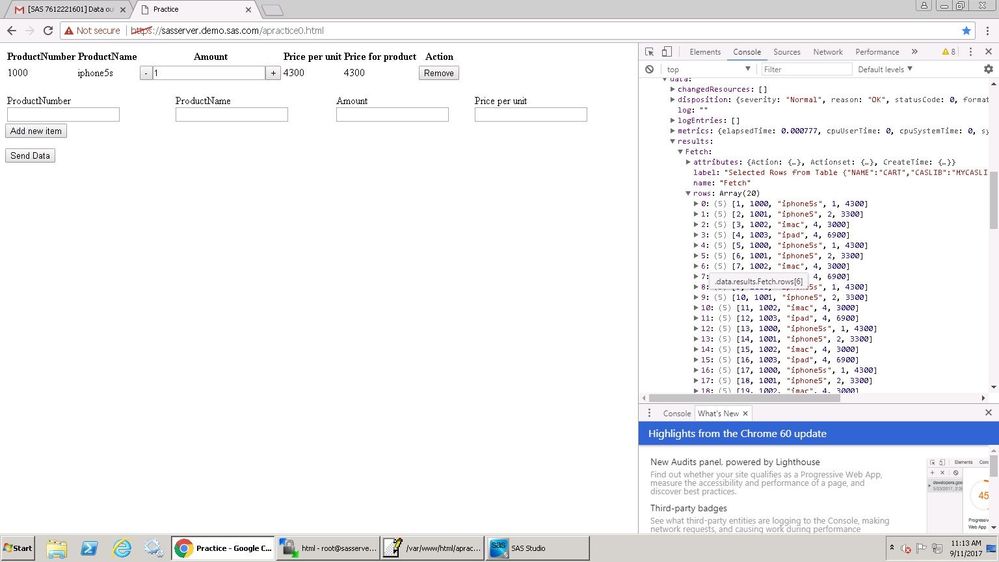
Task: Open console settings gear icon
Action: (x=988, y=69)
